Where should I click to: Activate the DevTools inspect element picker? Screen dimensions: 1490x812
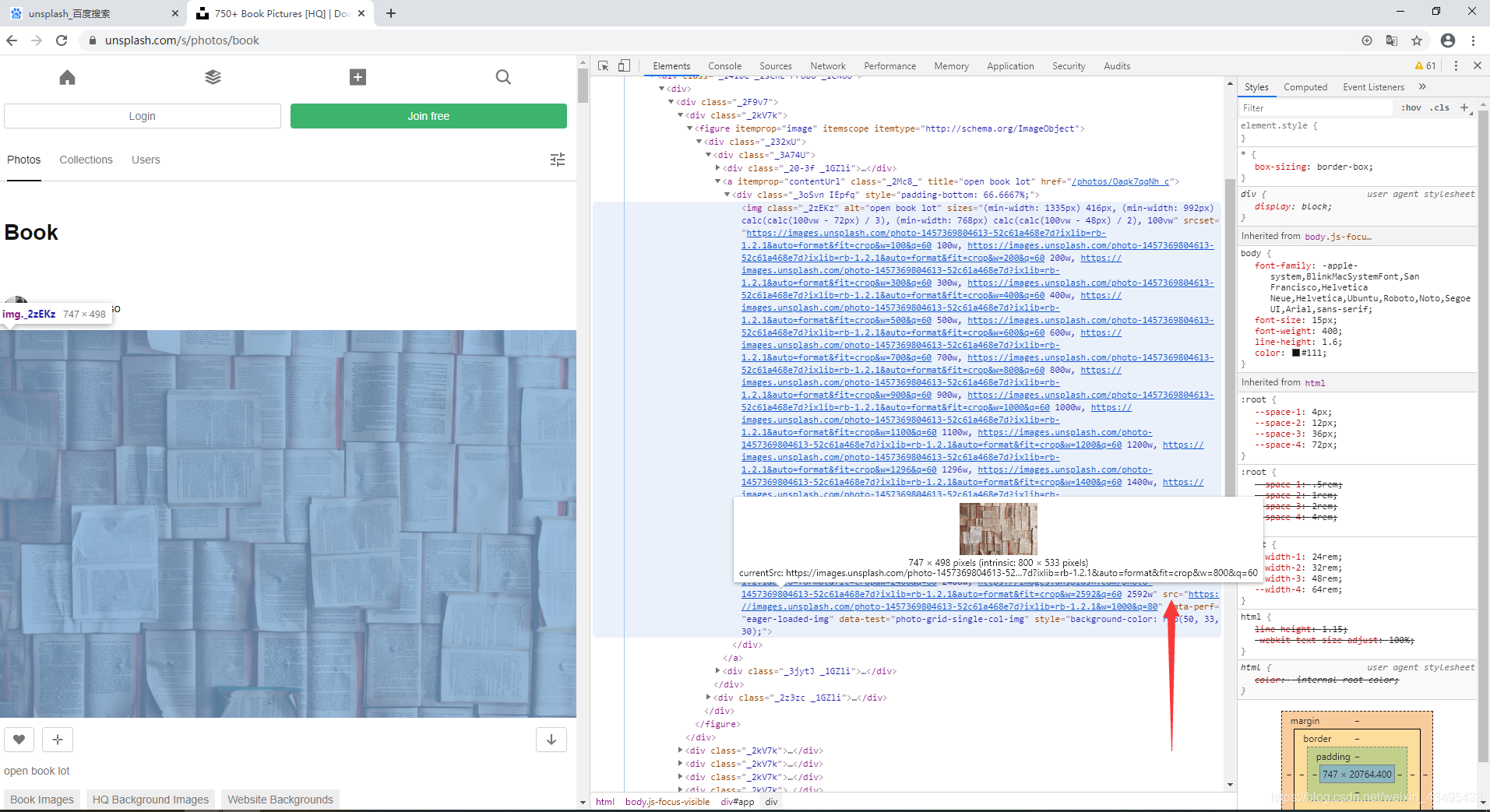[x=604, y=66]
